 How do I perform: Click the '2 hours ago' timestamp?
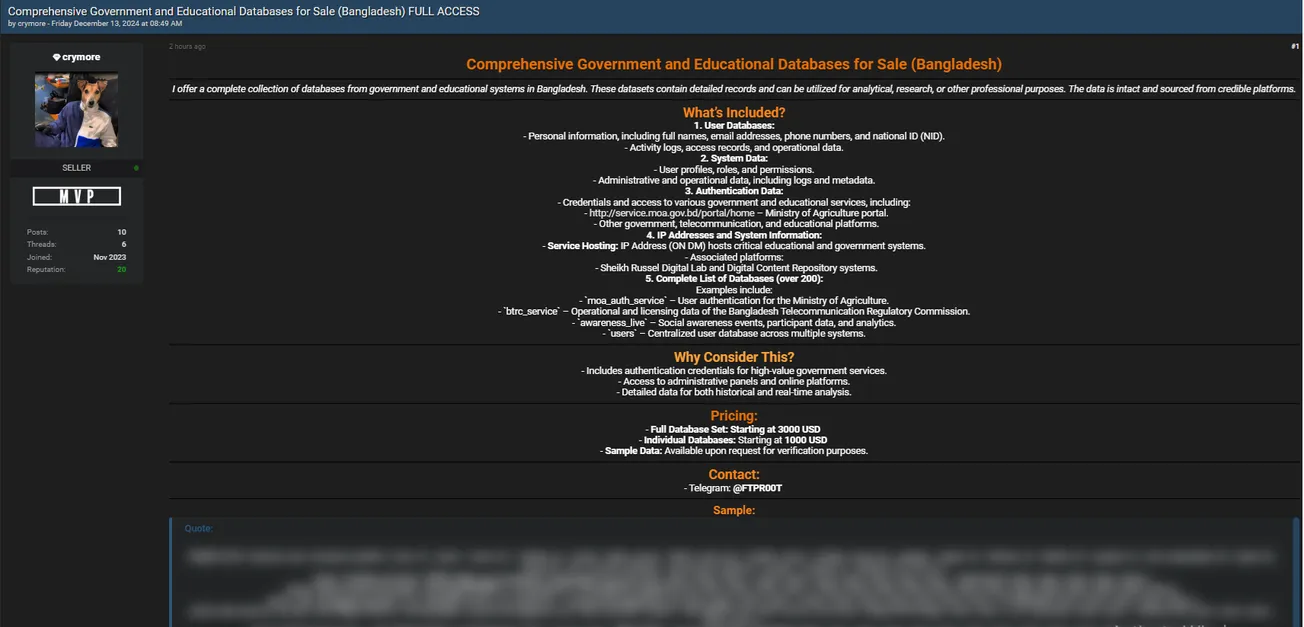187,47
